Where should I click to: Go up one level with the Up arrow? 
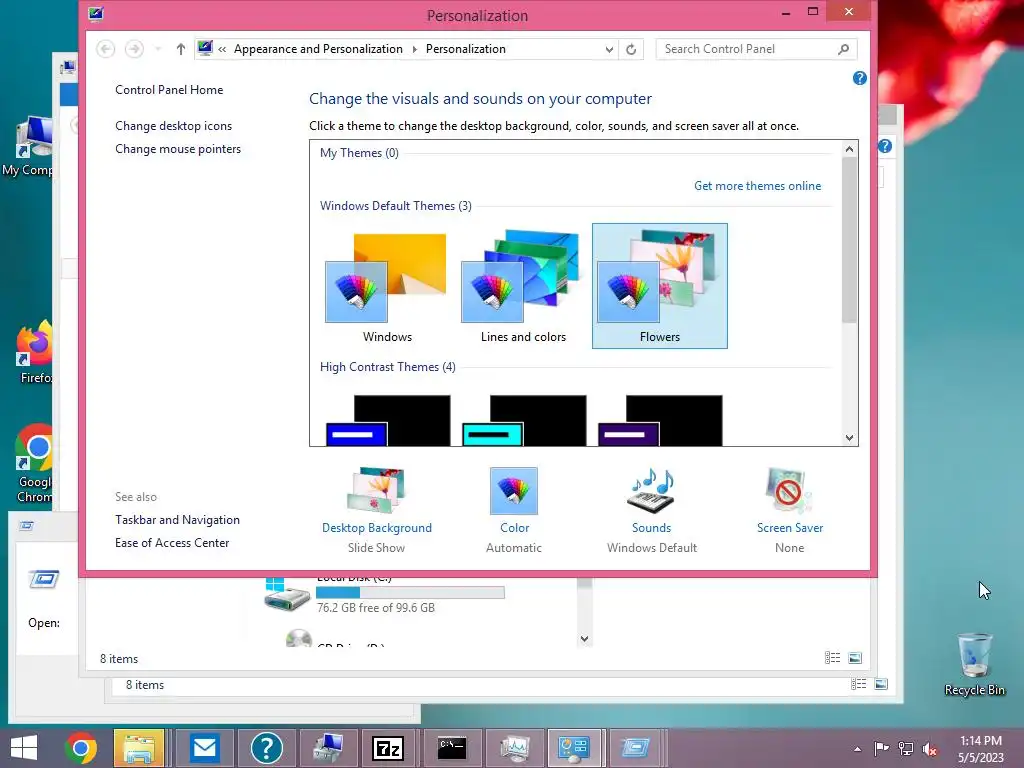point(181,49)
